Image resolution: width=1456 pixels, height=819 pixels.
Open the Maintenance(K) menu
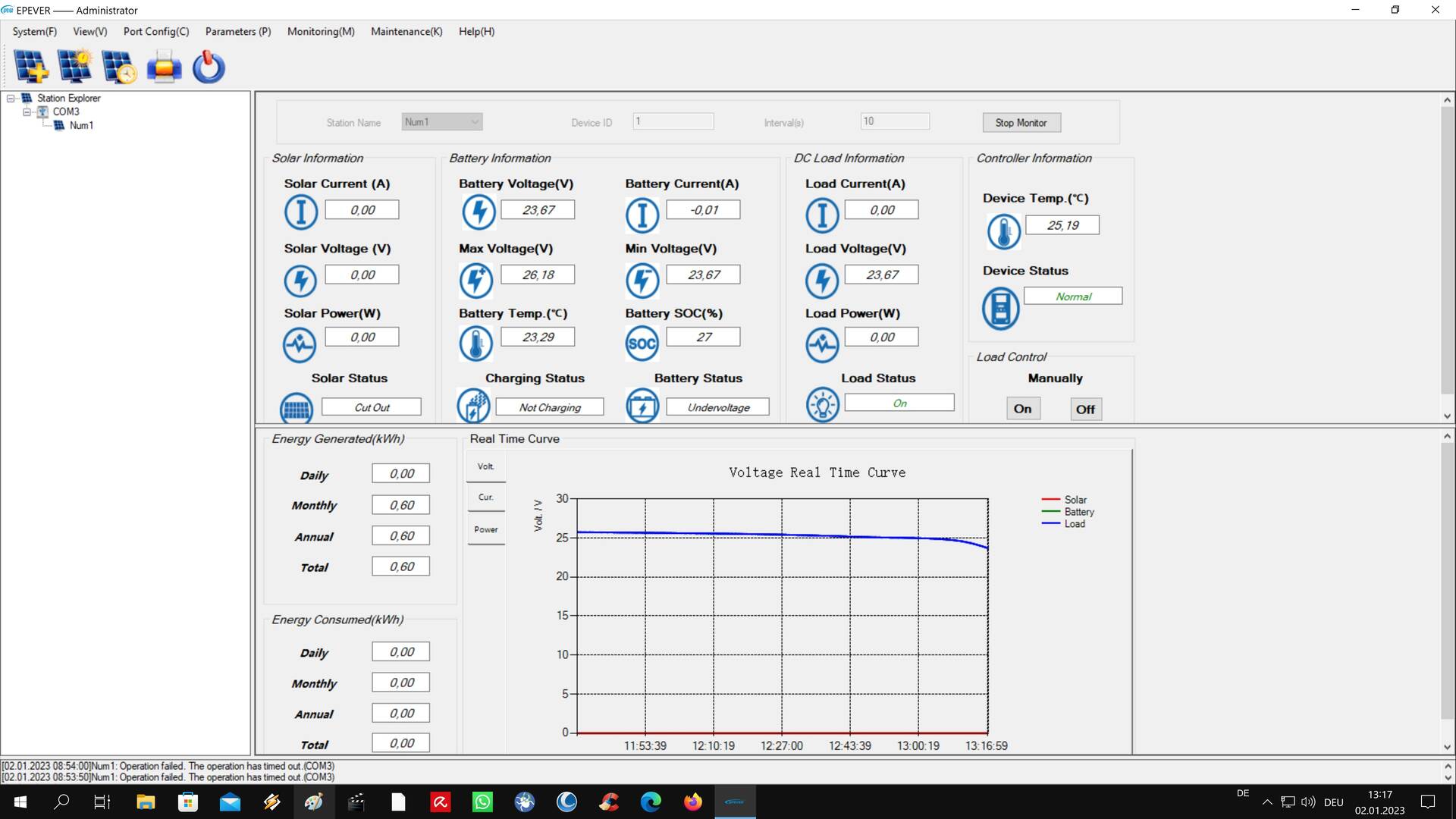[x=406, y=32]
